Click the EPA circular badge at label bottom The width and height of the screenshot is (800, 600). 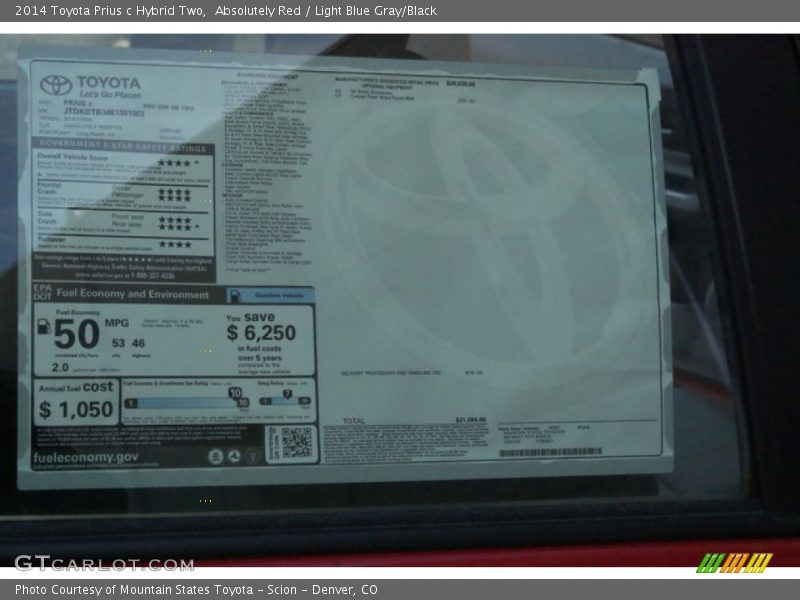pos(214,454)
